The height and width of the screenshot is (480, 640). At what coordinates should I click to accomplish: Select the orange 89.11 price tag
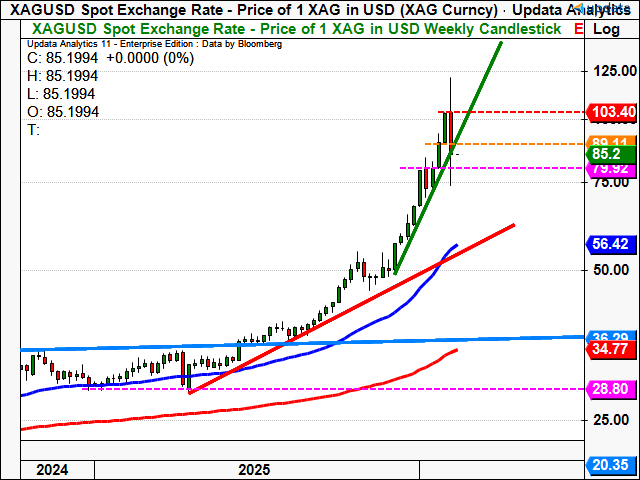pyautogui.click(x=608, y=142)
